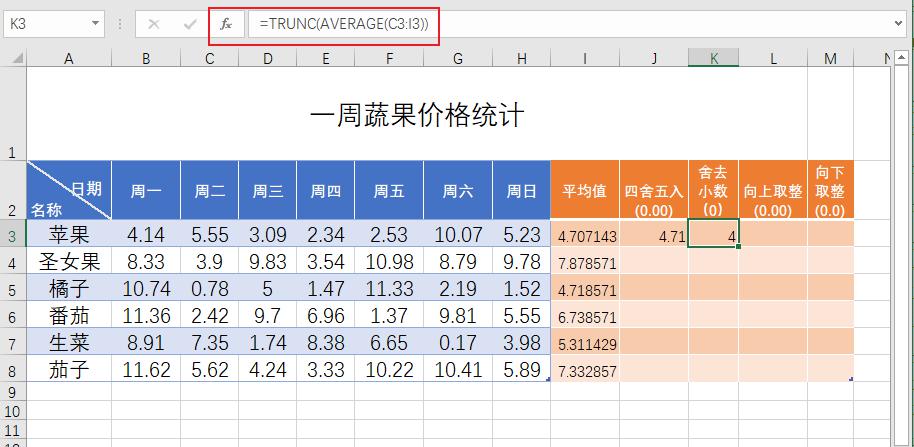914x447 pixels.
Task: Click vertical scrollbar up arrow
Action: coord(901,58)
